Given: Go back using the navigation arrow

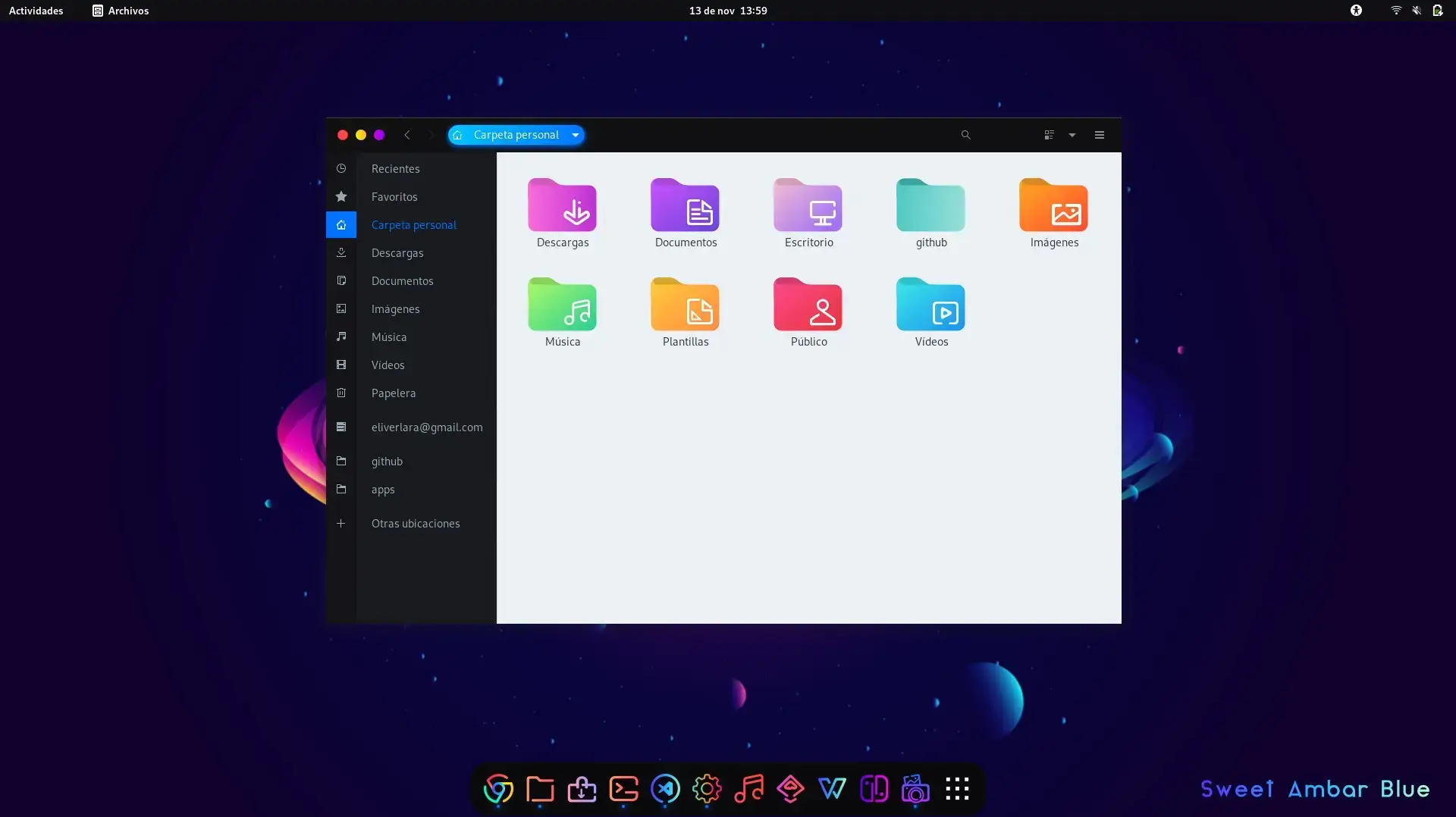Looking at the screenshot, I should [407, 135].
